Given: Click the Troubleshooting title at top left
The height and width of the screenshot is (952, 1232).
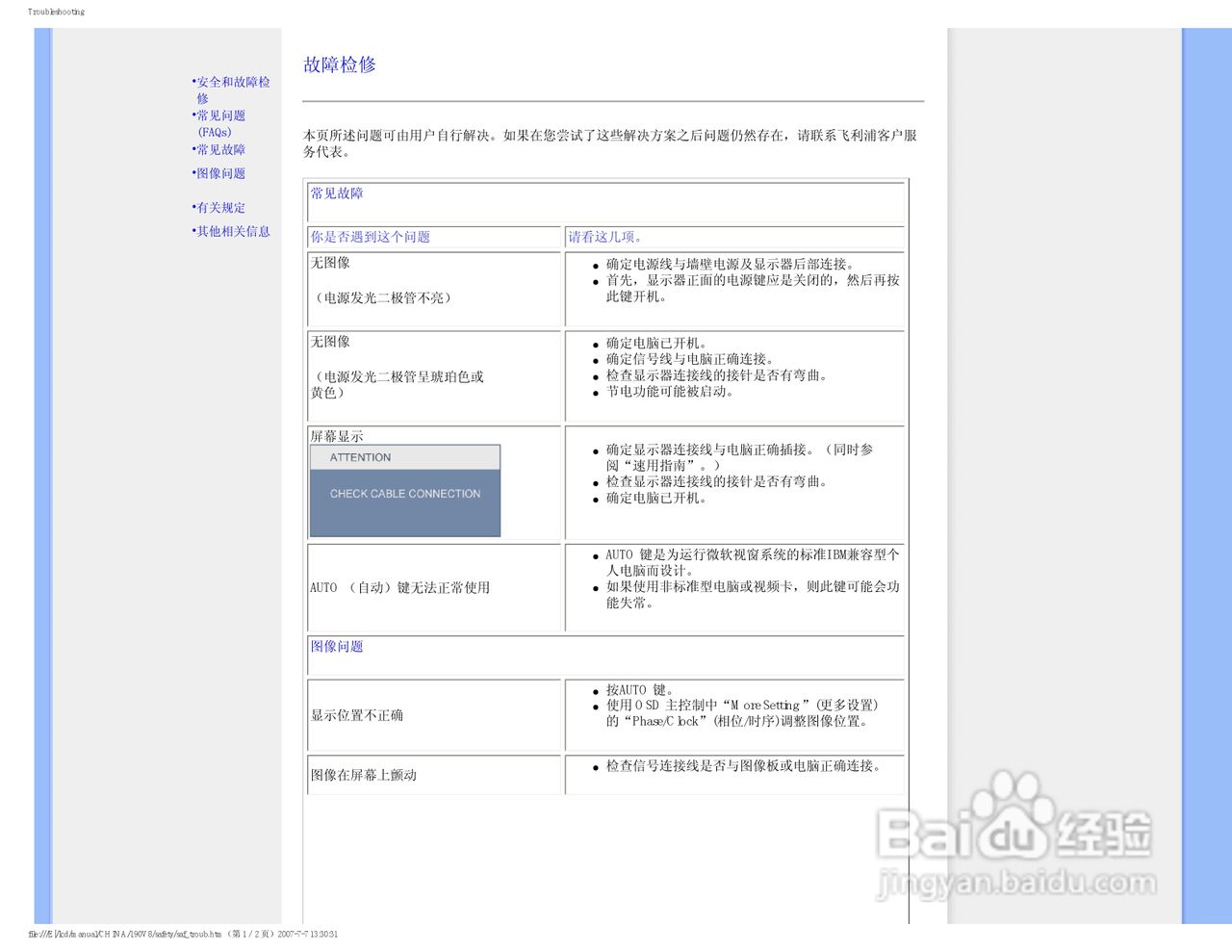Looking at the screenshot, I should tap(55, 12).
